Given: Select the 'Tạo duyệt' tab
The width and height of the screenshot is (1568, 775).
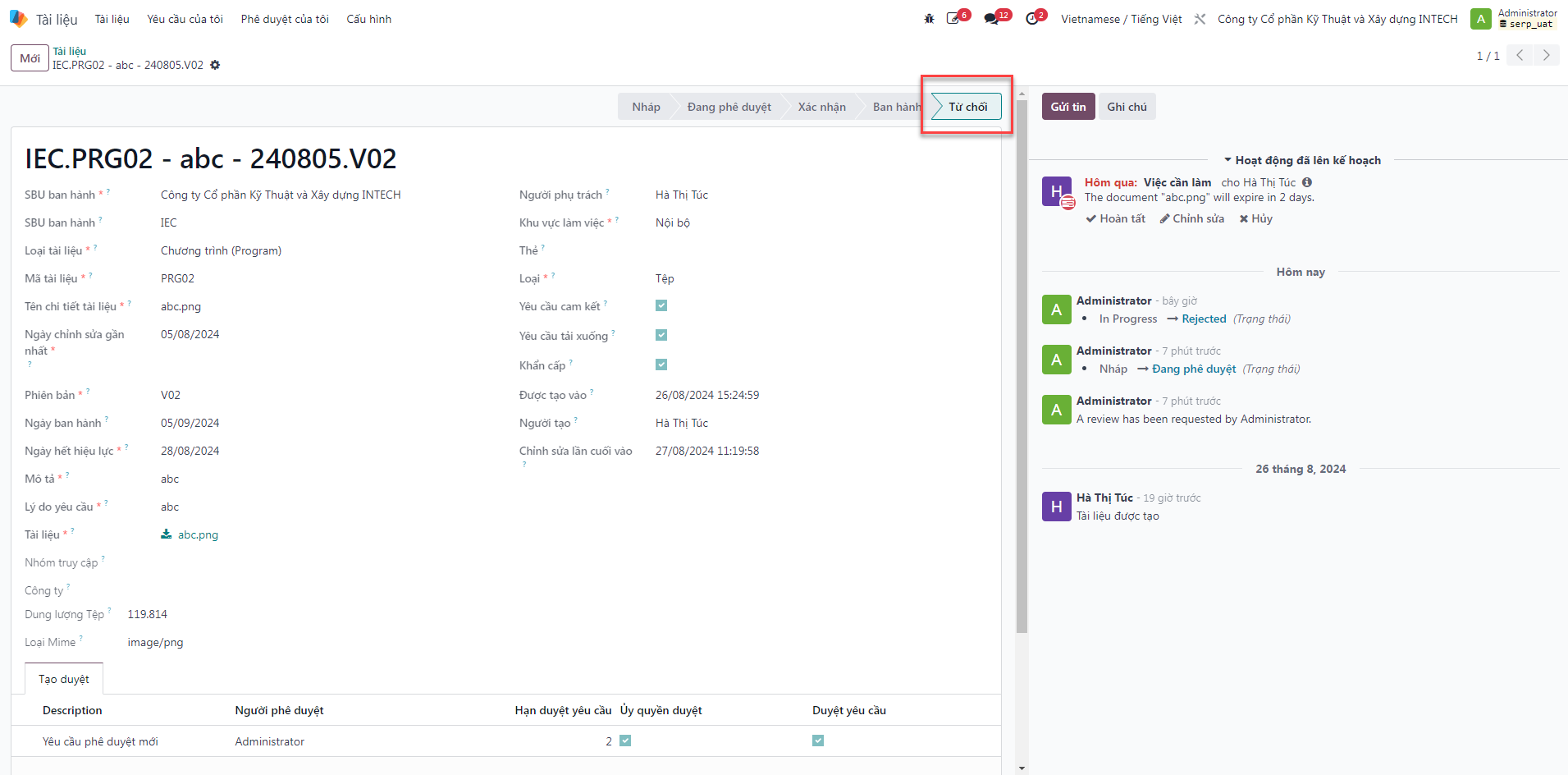Looking at the screenshot, I should [64, 679].
